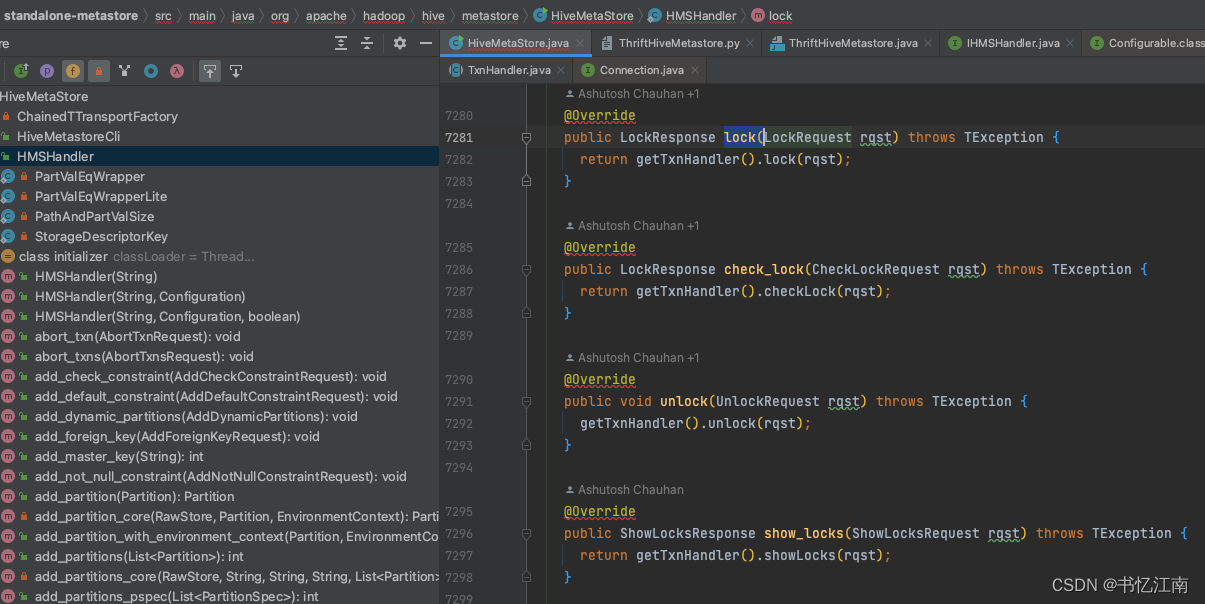Viewport: 1205px width, 604px height.
Task: Collapse the check_lock method via its fold marker
Action: pyautogui.click(x=527, y=268)
